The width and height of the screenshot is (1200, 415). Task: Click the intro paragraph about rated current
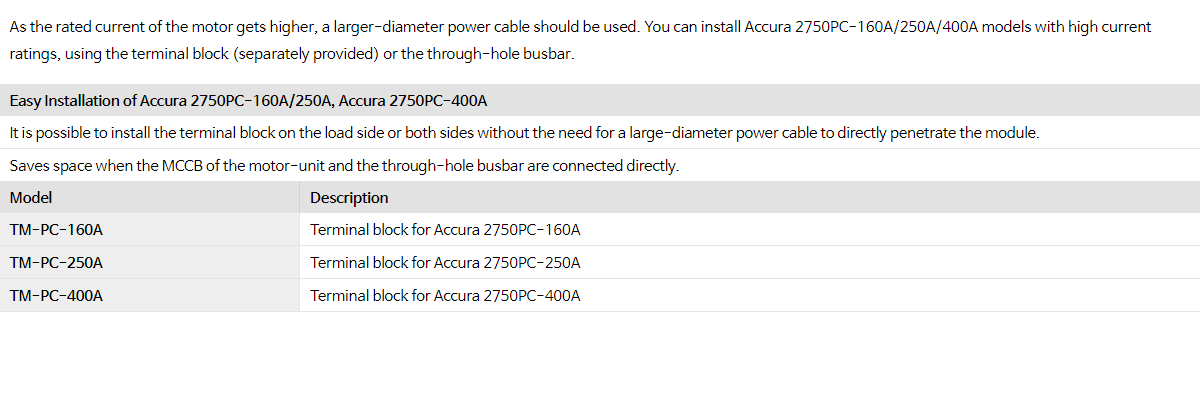tap(580, 40)
